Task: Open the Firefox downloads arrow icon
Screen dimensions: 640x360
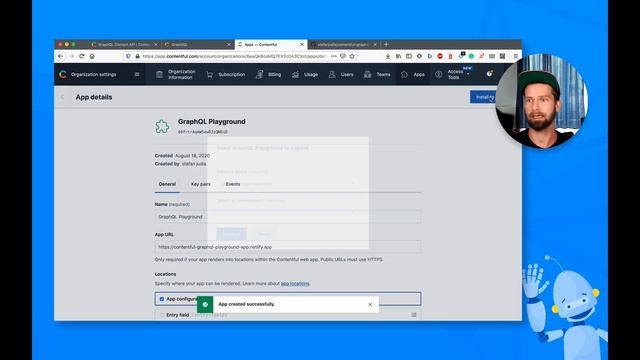Action: (388, 56)
